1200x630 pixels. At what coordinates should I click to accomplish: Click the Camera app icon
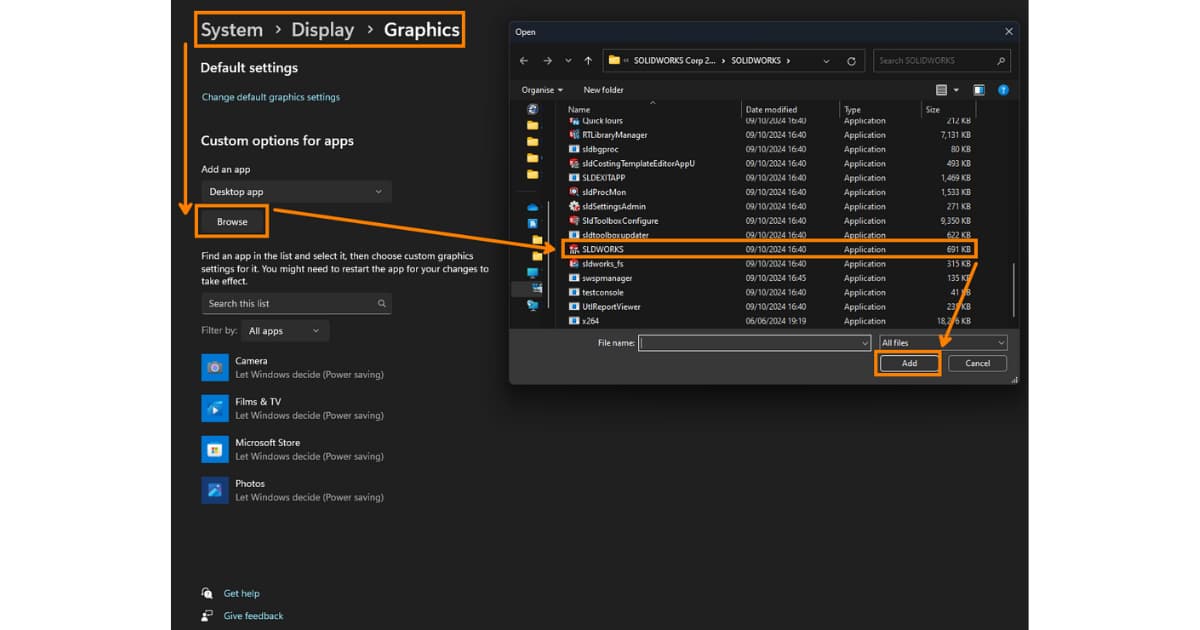coord(215,367)
